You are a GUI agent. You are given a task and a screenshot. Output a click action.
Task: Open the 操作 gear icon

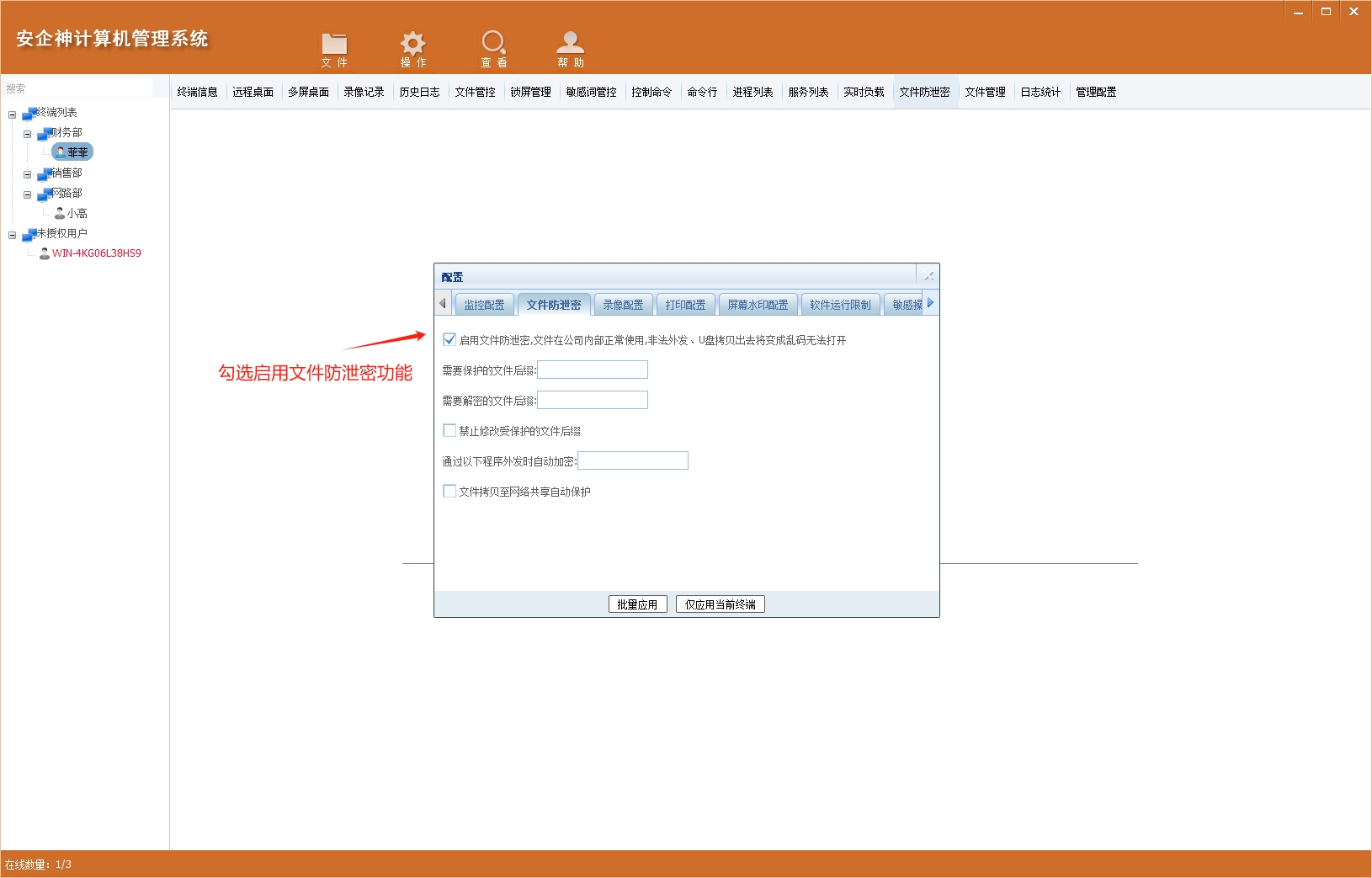click(412, 43)
